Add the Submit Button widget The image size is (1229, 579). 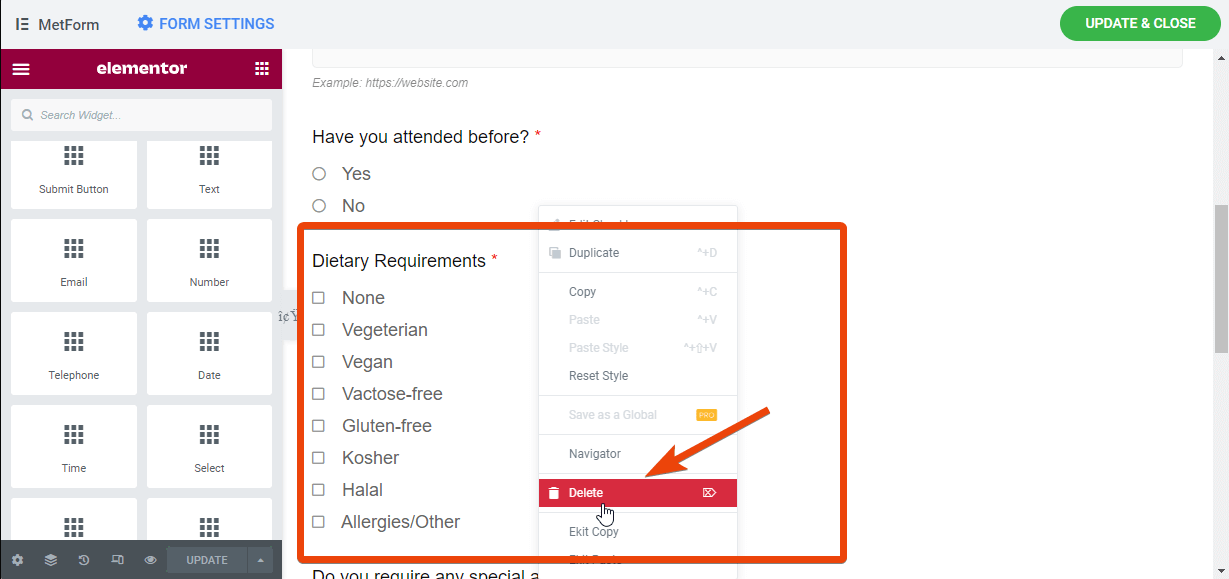pos(74,175)
